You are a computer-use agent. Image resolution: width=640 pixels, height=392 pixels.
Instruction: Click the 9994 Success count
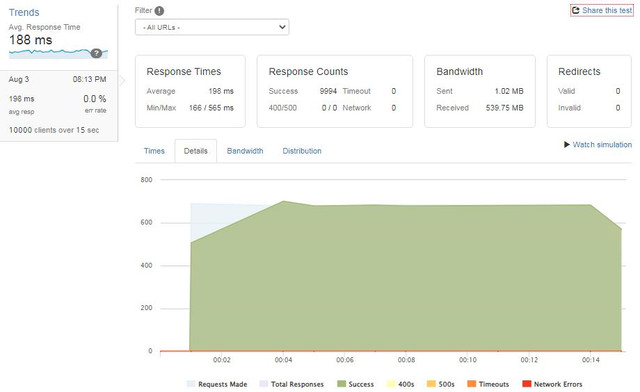328,91
